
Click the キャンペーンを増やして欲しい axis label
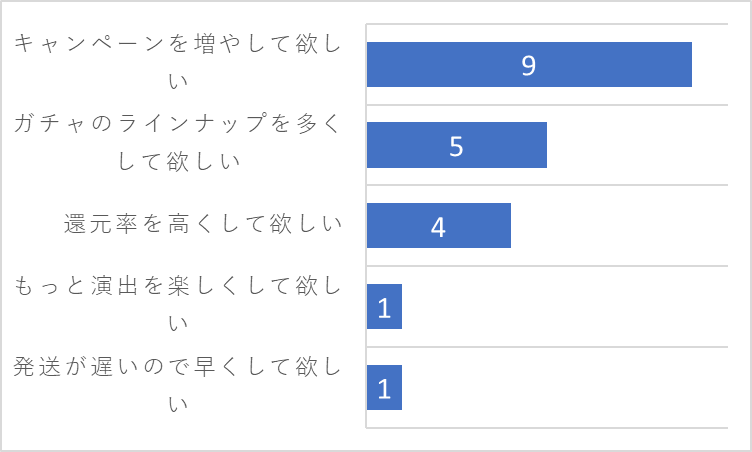pyautogui.click(x=177, y=61)
